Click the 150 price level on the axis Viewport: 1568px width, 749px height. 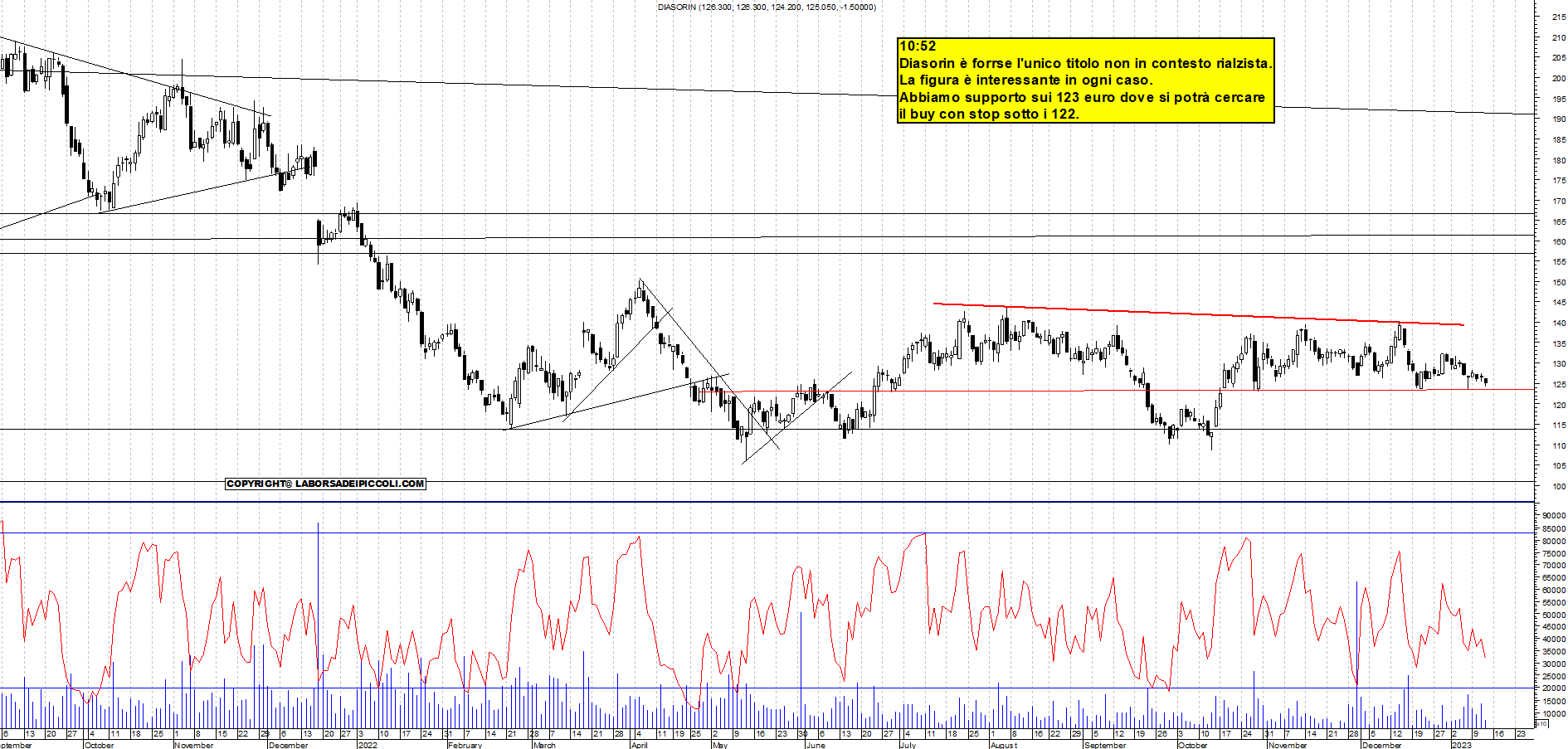[x=1557, y=282]
